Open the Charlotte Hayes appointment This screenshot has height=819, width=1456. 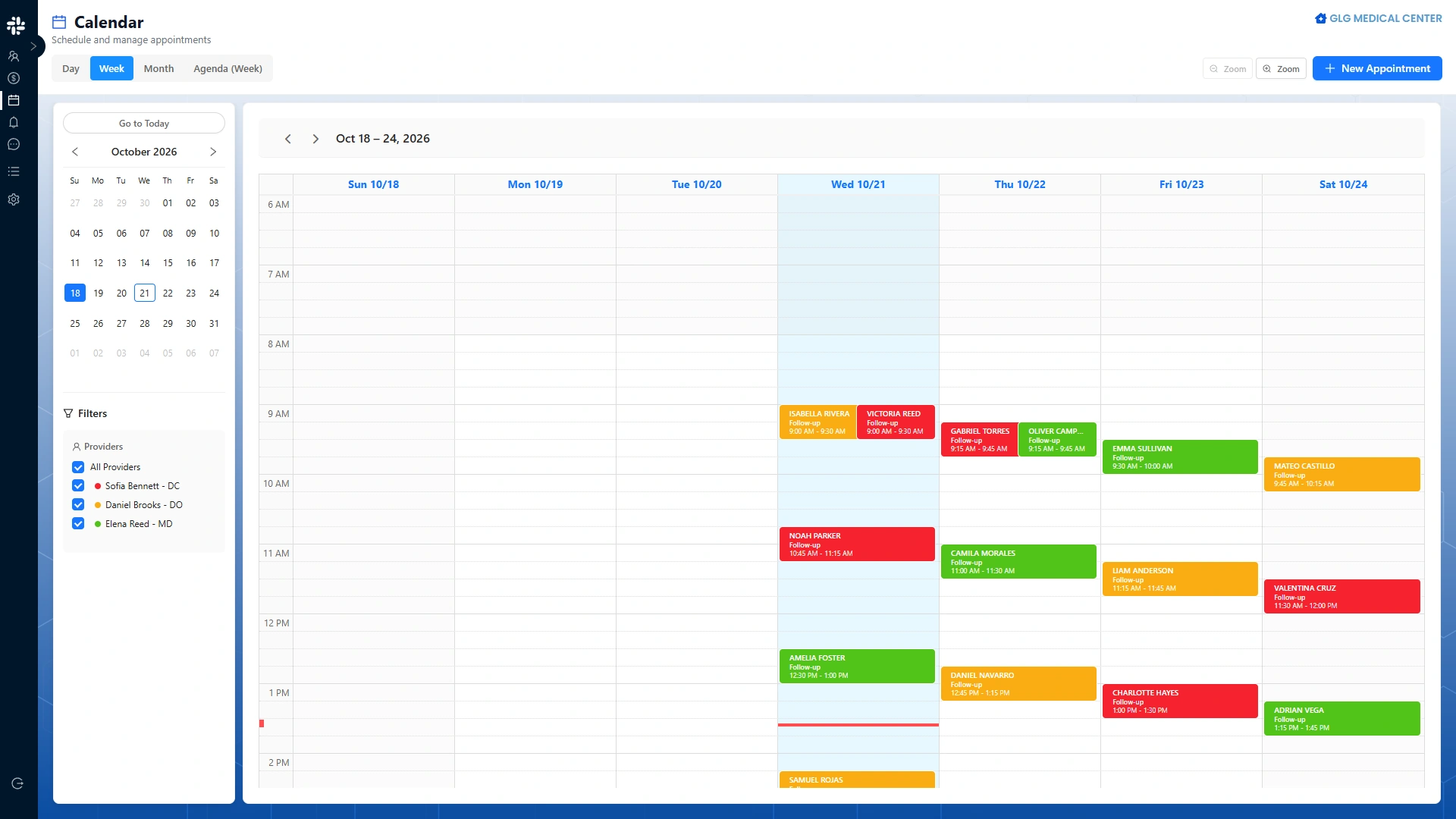pos(1180,701)
